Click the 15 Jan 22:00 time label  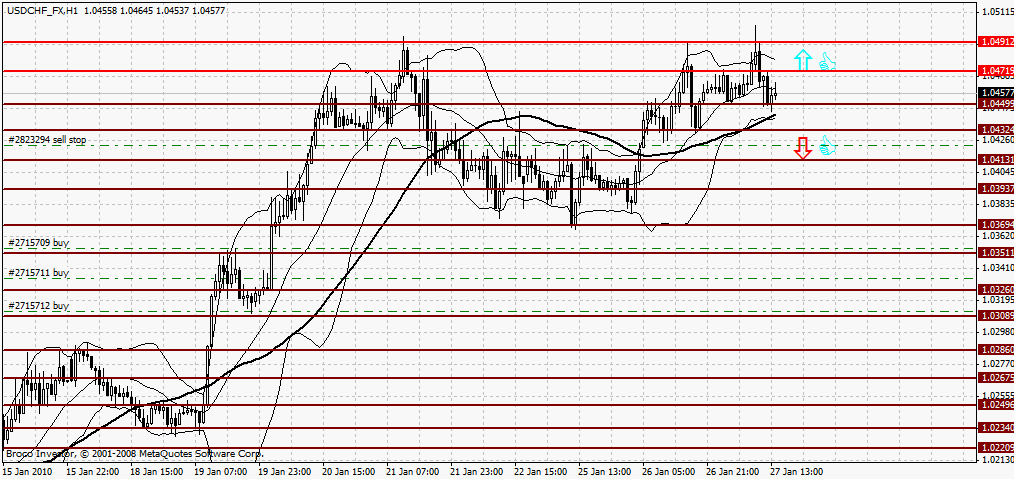pyautogui.click(x=91, y=473)
